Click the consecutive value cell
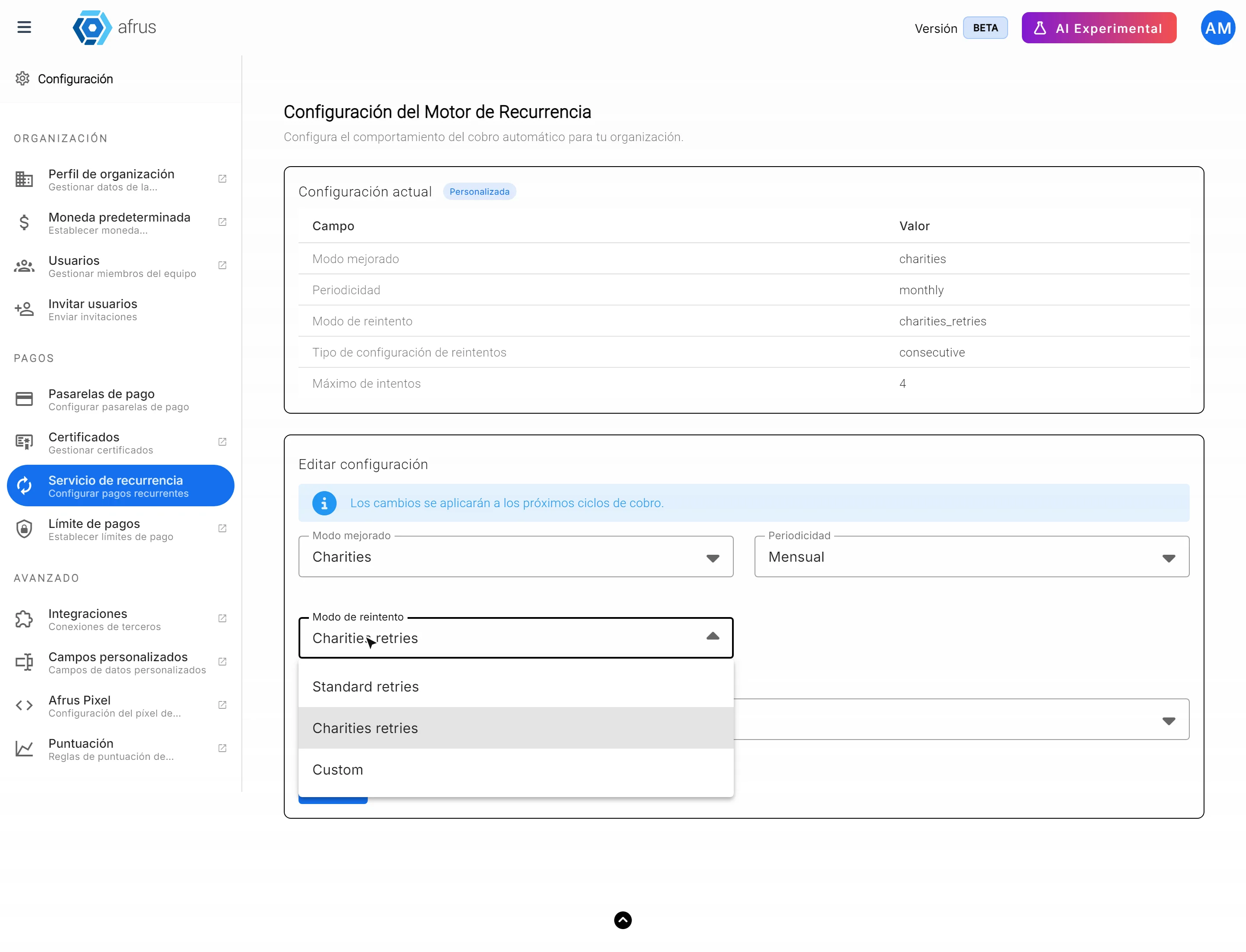The height and width of the screenshot is (952, 1246). click(x=931, y=353)
